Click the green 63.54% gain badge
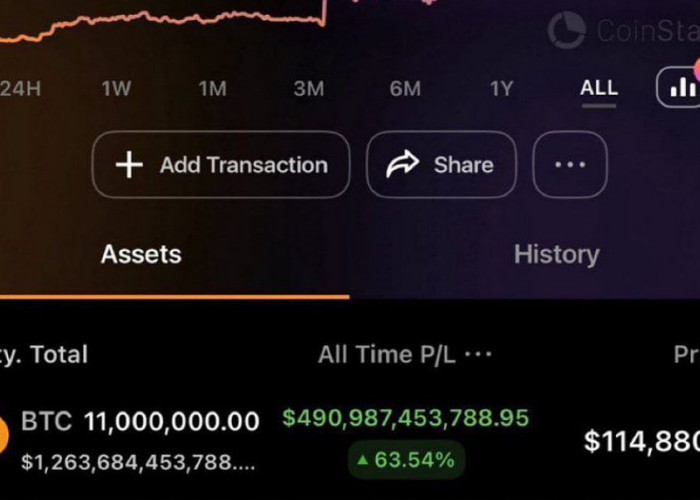 407,460
